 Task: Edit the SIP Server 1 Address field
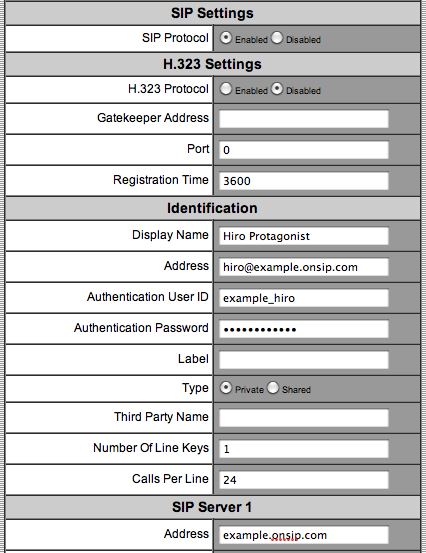304,535
